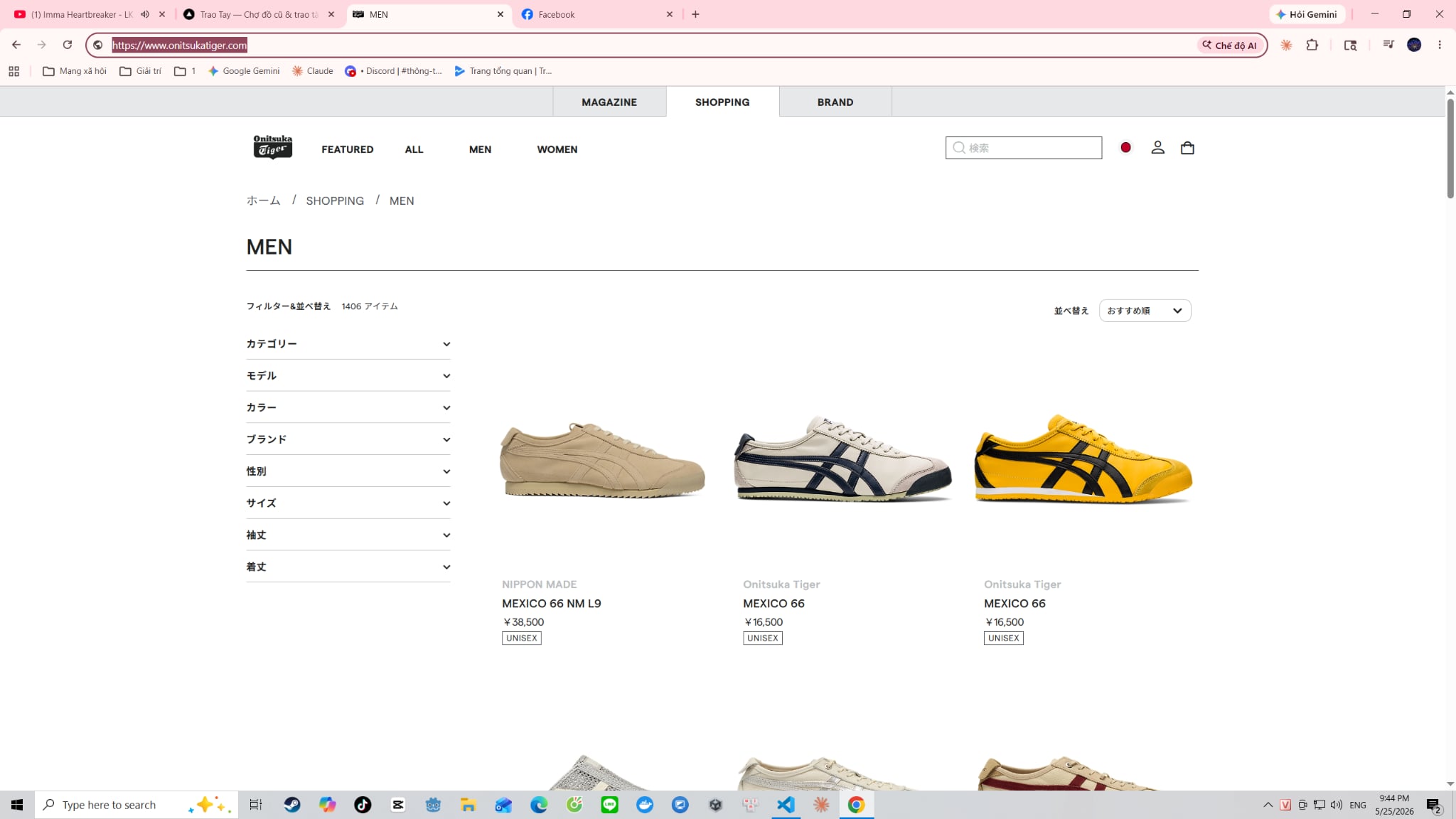1456x819 pixels.
Task: Click the Claude extension icon in toolbar
Action: click(1286, 45)
